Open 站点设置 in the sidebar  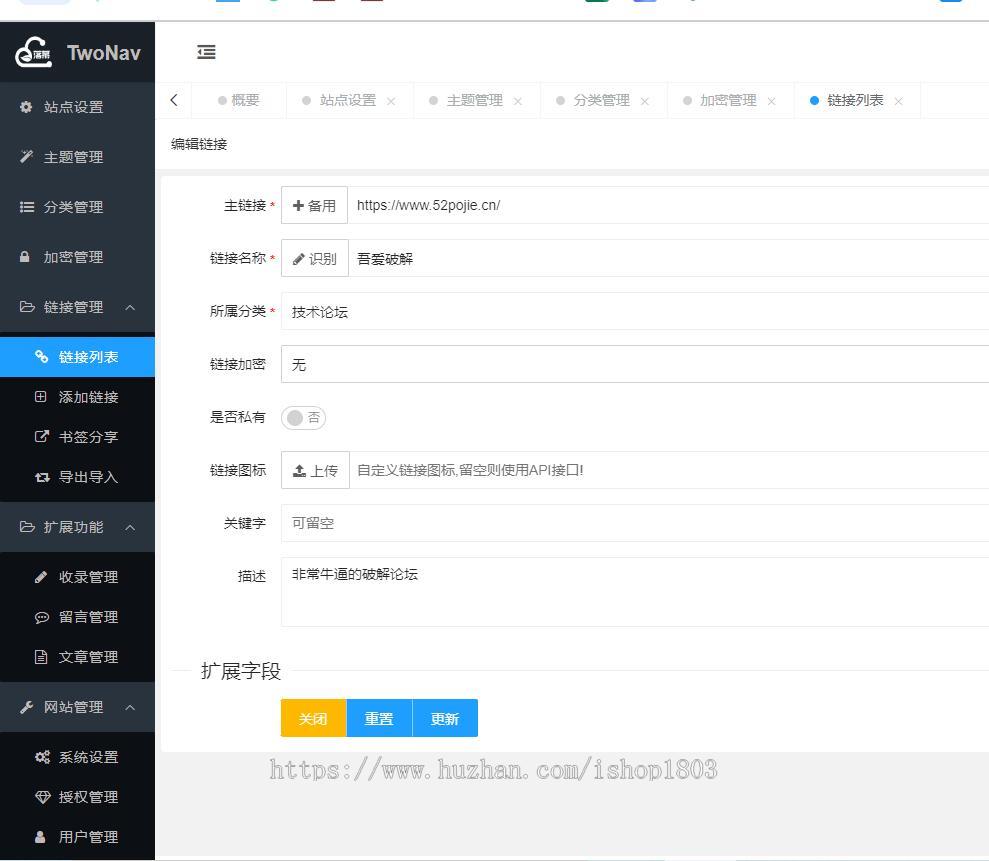coord(77,107)
